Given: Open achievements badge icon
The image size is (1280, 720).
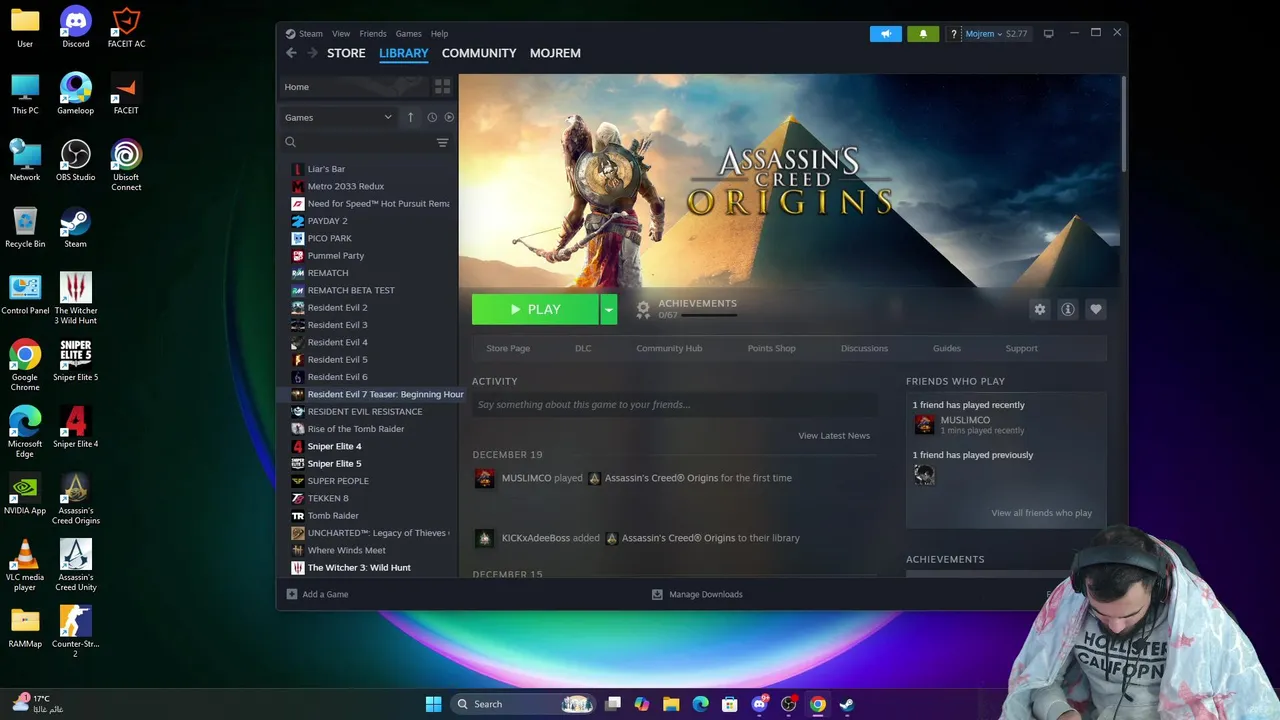Looking at the screenshot, I should (x=643, y=309).
